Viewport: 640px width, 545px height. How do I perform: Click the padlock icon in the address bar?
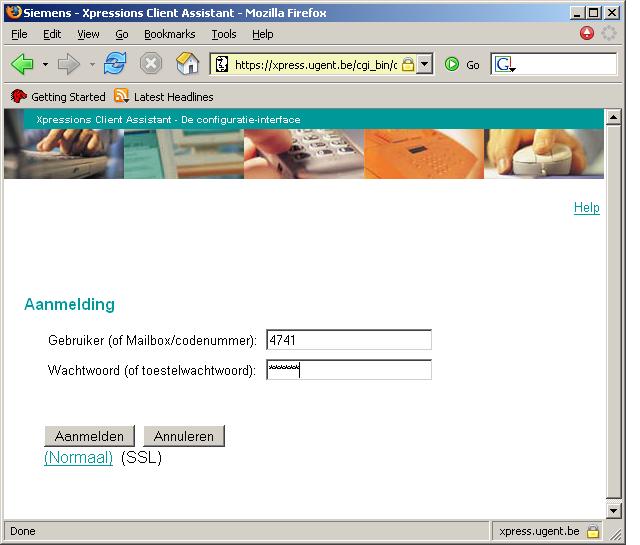tap(408, 65)
